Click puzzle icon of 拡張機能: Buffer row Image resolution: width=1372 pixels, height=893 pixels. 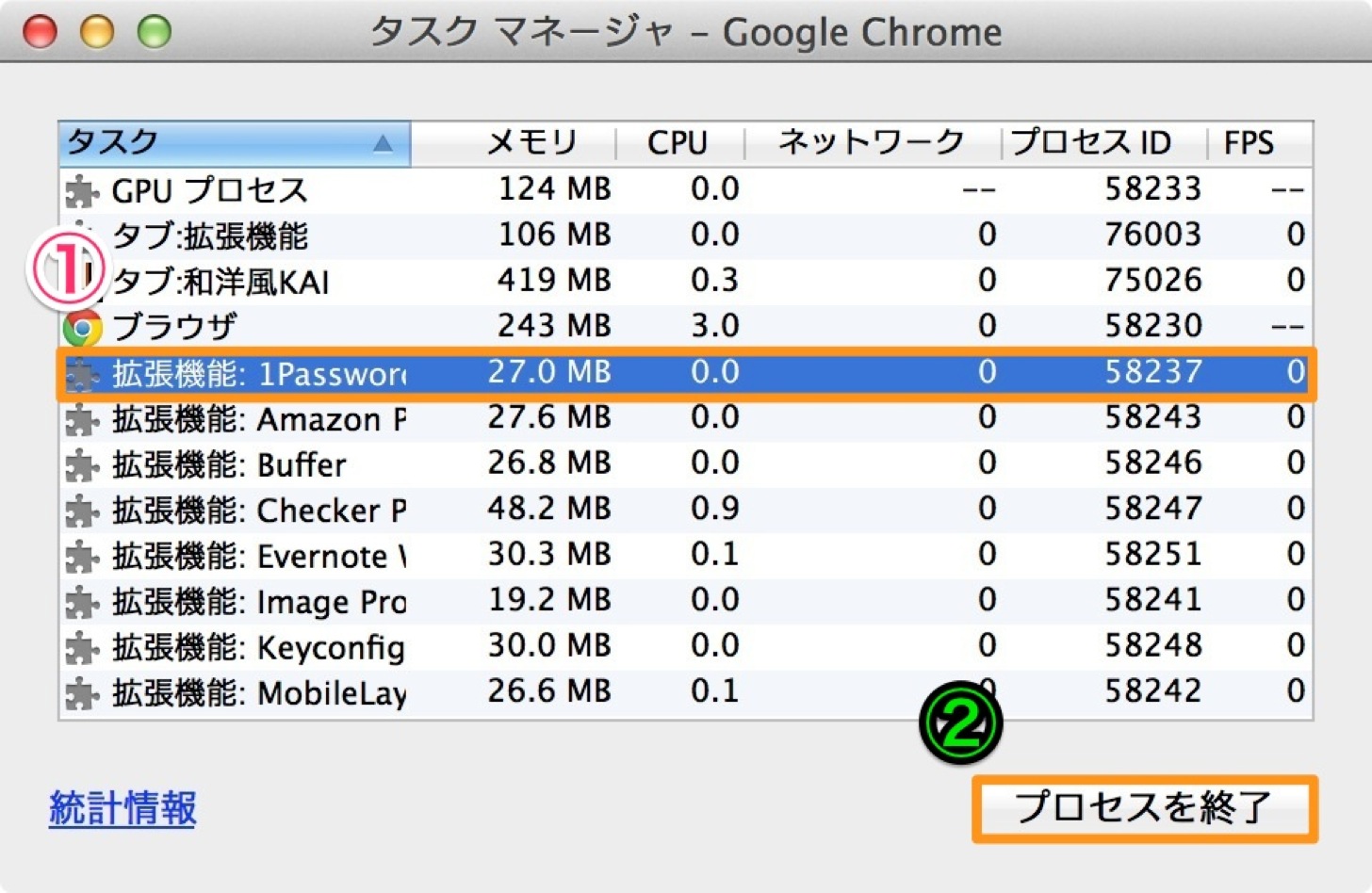(x=82, y=465)
